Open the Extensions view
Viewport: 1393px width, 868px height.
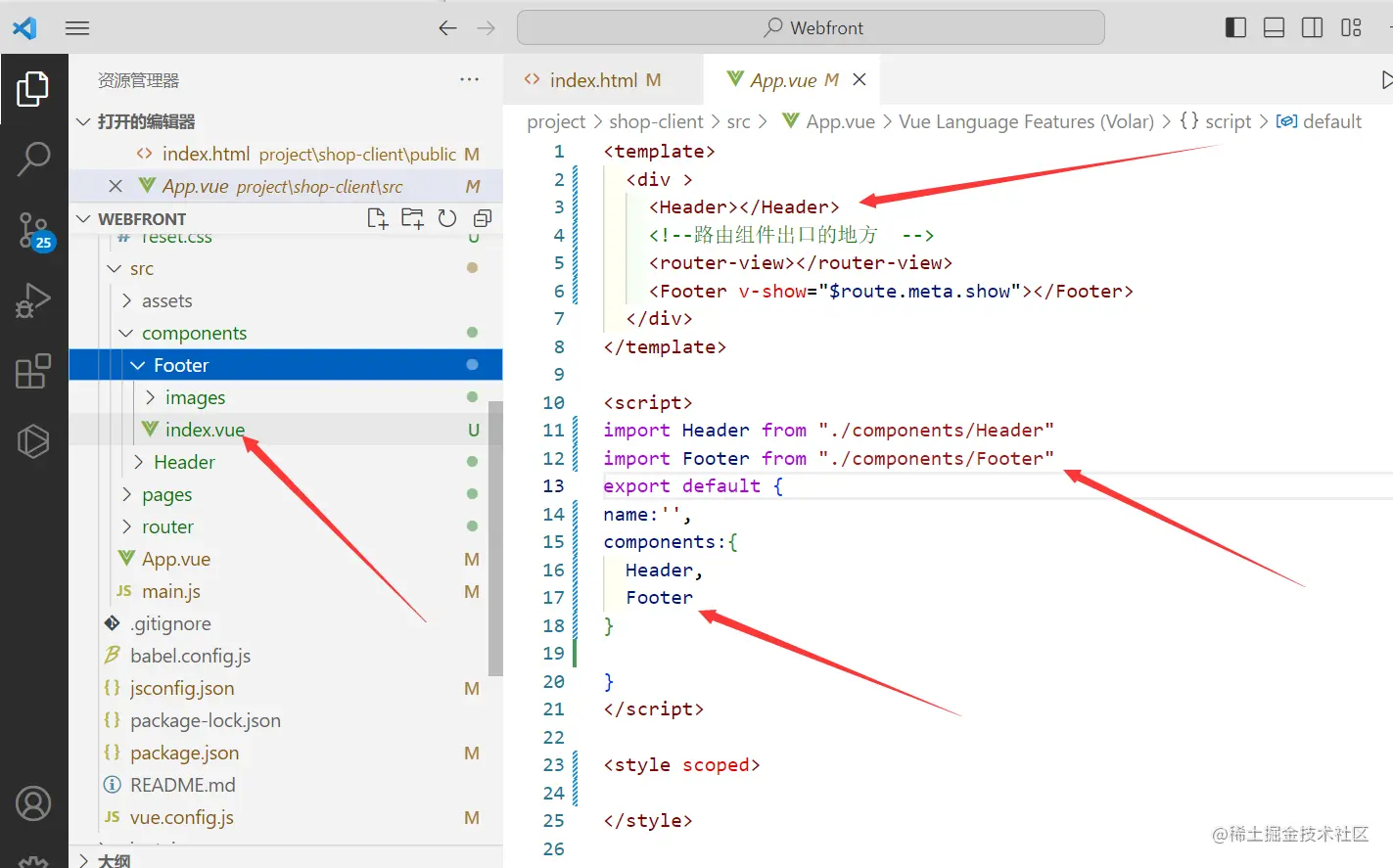(33, 371)
